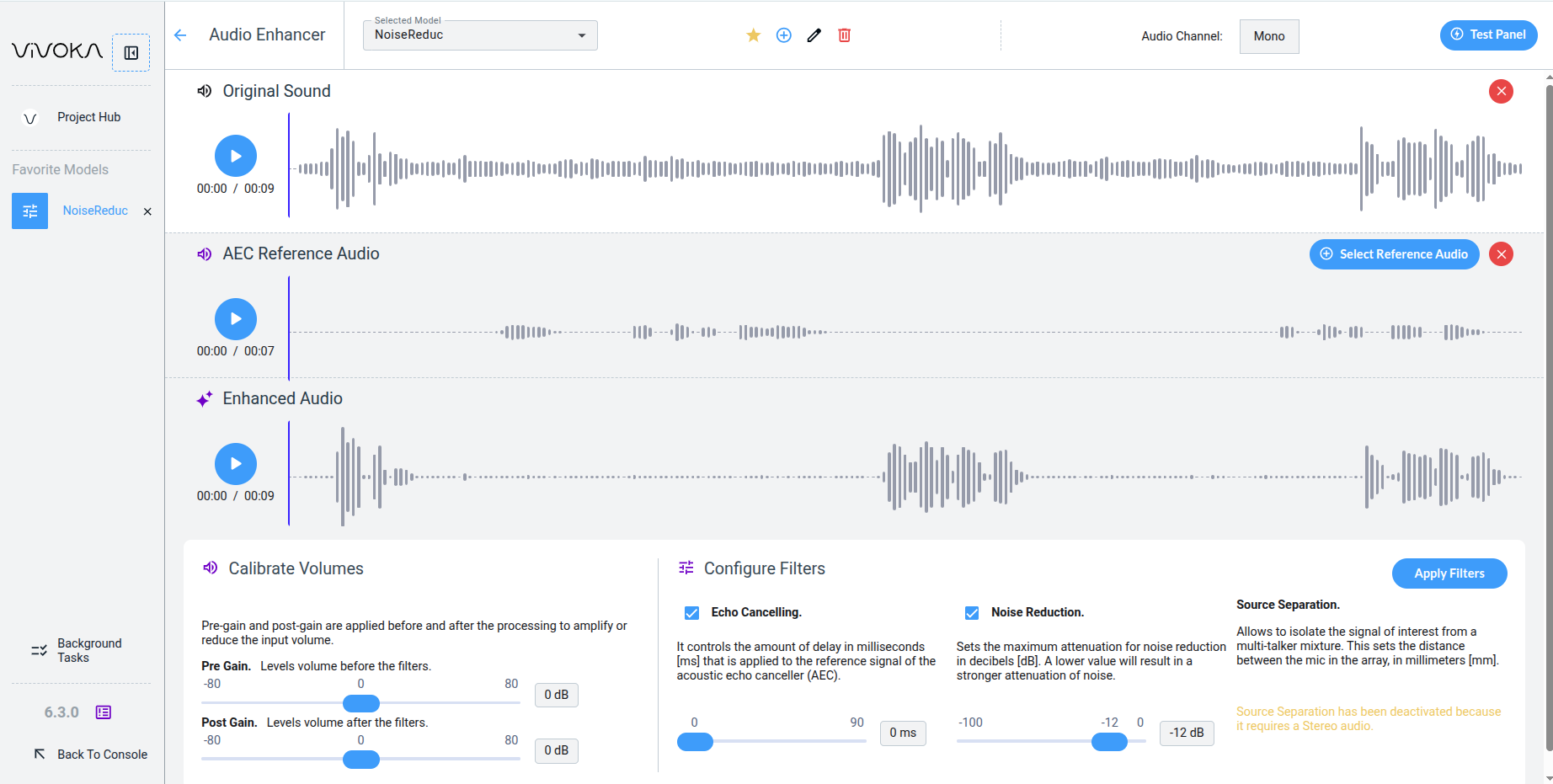Add a new model with plus icon

tap(784, 35)
